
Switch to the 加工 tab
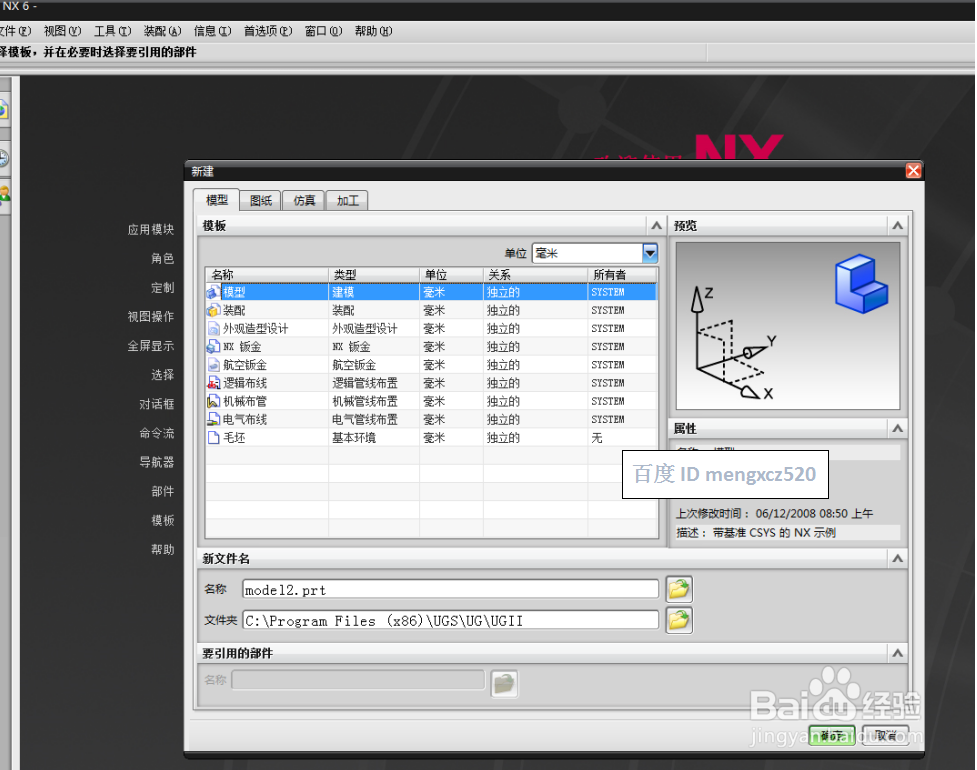(x=347, y=201)
